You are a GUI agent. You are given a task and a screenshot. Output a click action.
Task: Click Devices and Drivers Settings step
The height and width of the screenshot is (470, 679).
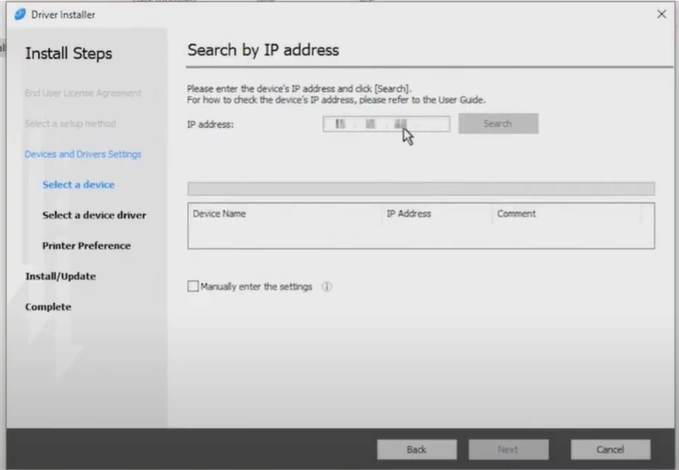pyautogui.click(x=83, y=154)
